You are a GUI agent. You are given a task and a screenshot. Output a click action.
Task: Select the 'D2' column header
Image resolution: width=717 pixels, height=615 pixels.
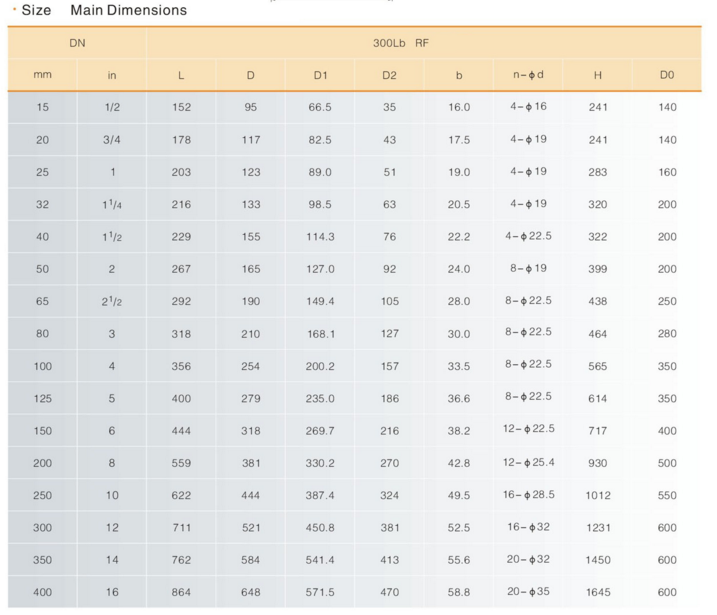pyautogui.click(x=389, y=75)
